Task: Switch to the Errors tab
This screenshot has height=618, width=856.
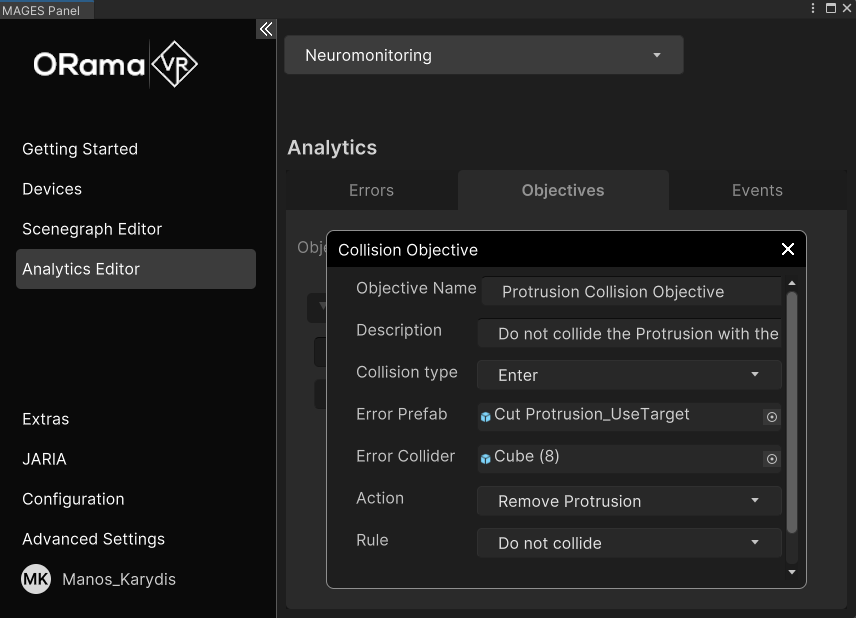Action: [x=371, y=190]
